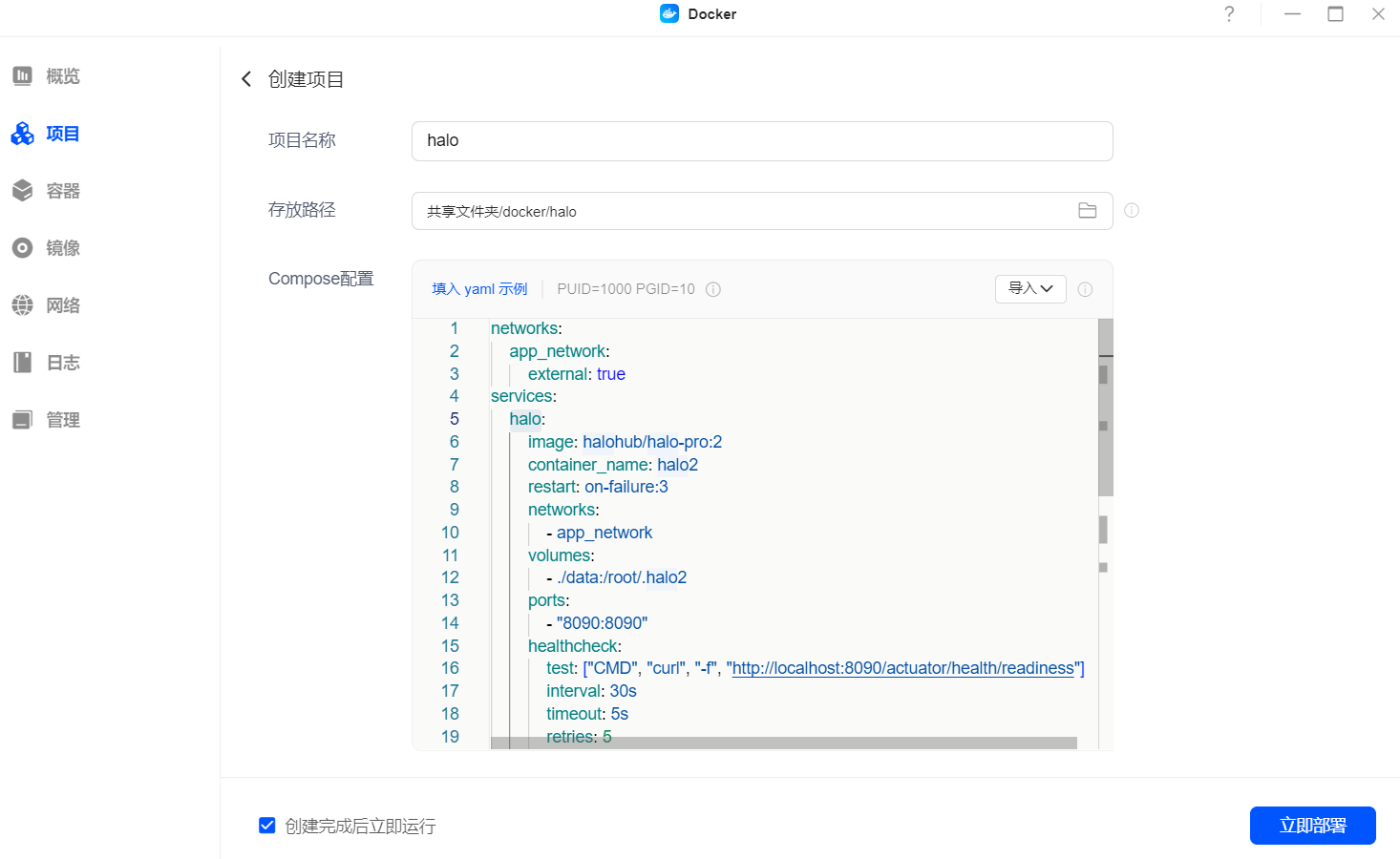1400x859 pixels.
Task: Toggle the 创建完成后立即运行 checkbox
Action: pos(267,826)
